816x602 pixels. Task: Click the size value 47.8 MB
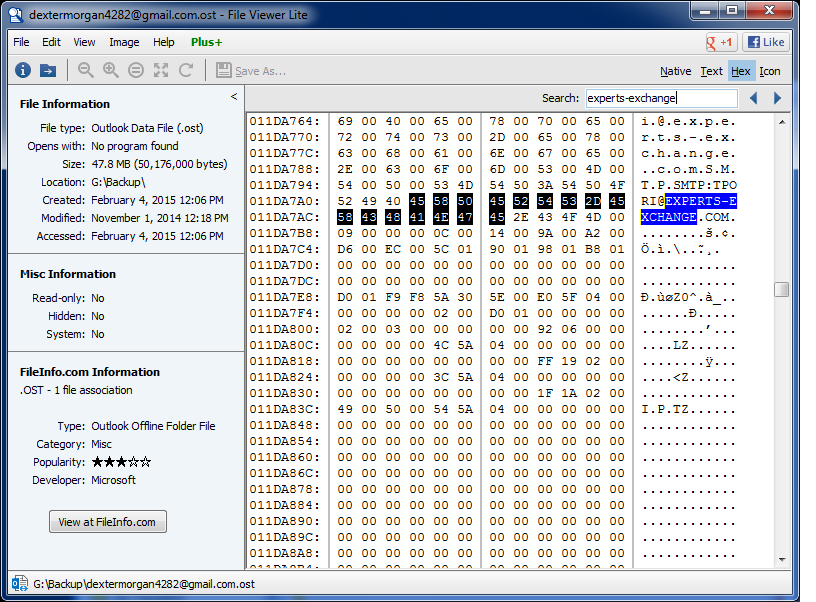pyautogui.click(x=159, y=164)
